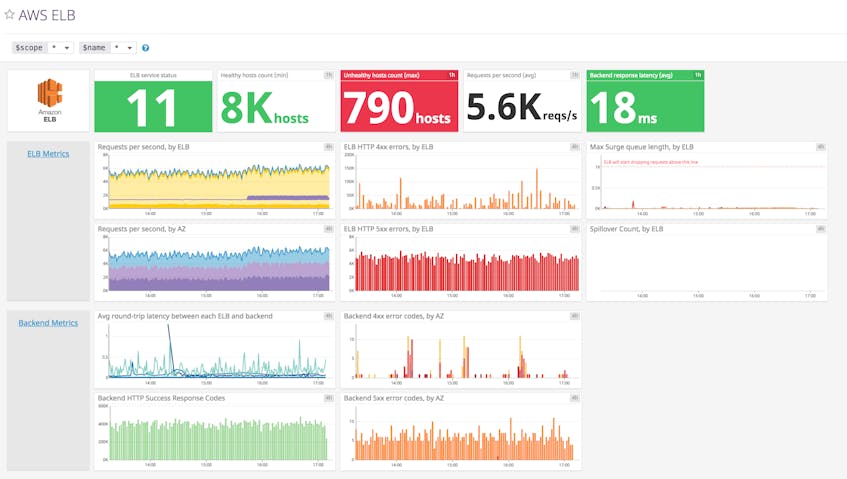The width and height of the screenshot is (847, 479).
Task: Click the $name variable label
Action: click(94, 48)
